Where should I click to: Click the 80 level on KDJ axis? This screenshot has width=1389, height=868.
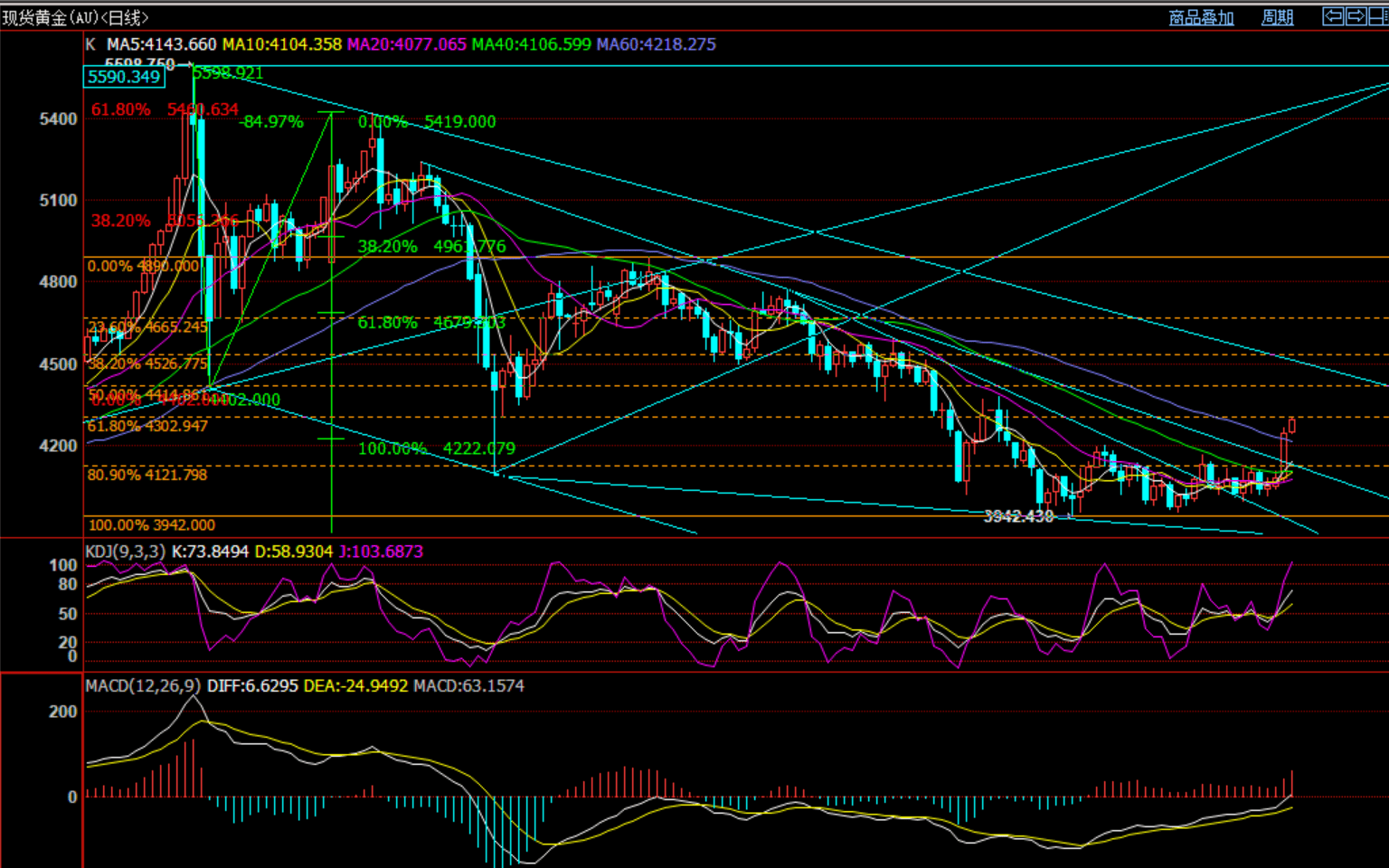pos(68,584)
